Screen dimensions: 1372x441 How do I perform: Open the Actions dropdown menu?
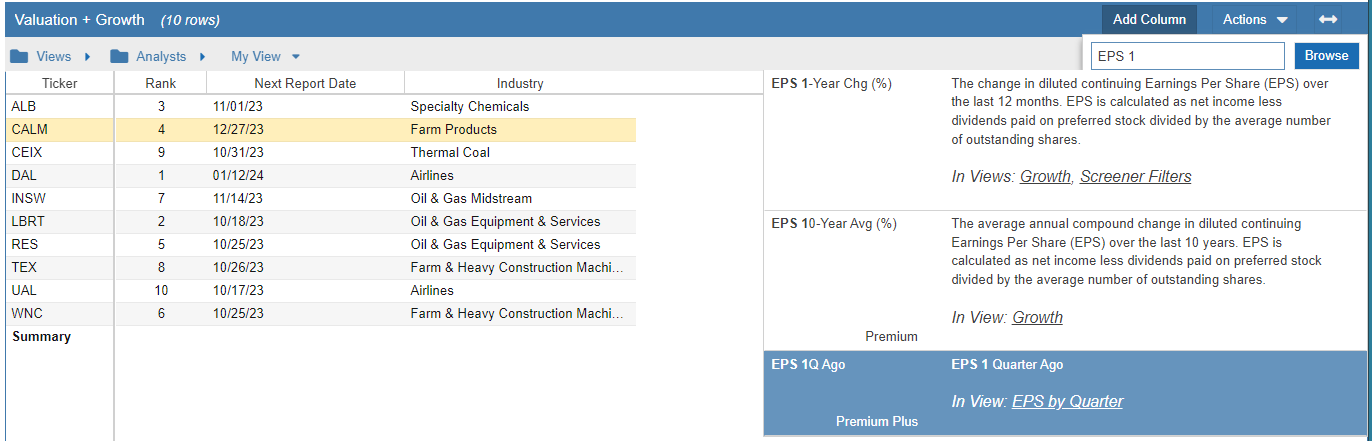(x=1254, y=19)
